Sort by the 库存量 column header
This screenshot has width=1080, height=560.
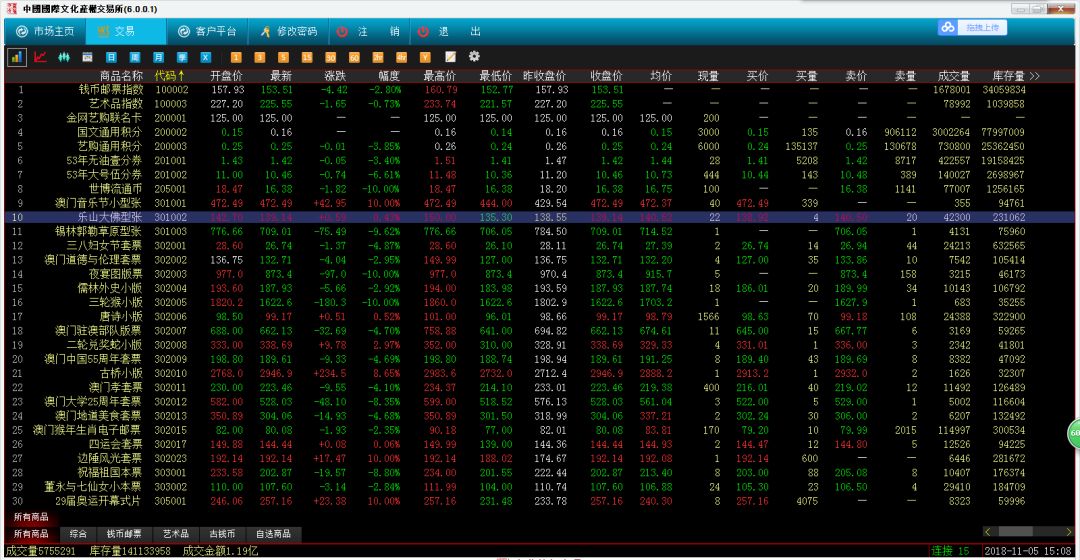click(1008, 76)
